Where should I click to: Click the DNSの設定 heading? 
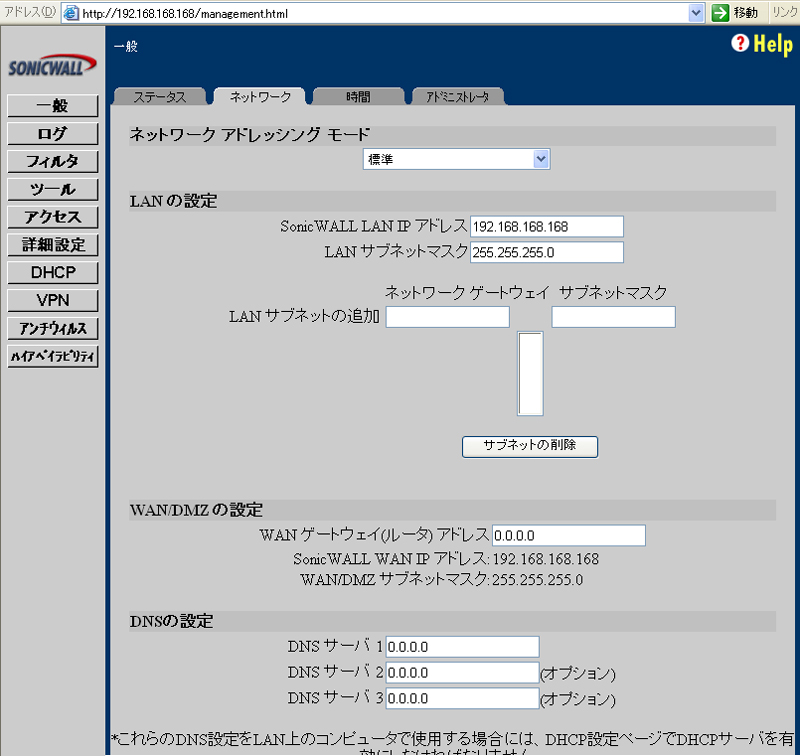pos(171,621)
